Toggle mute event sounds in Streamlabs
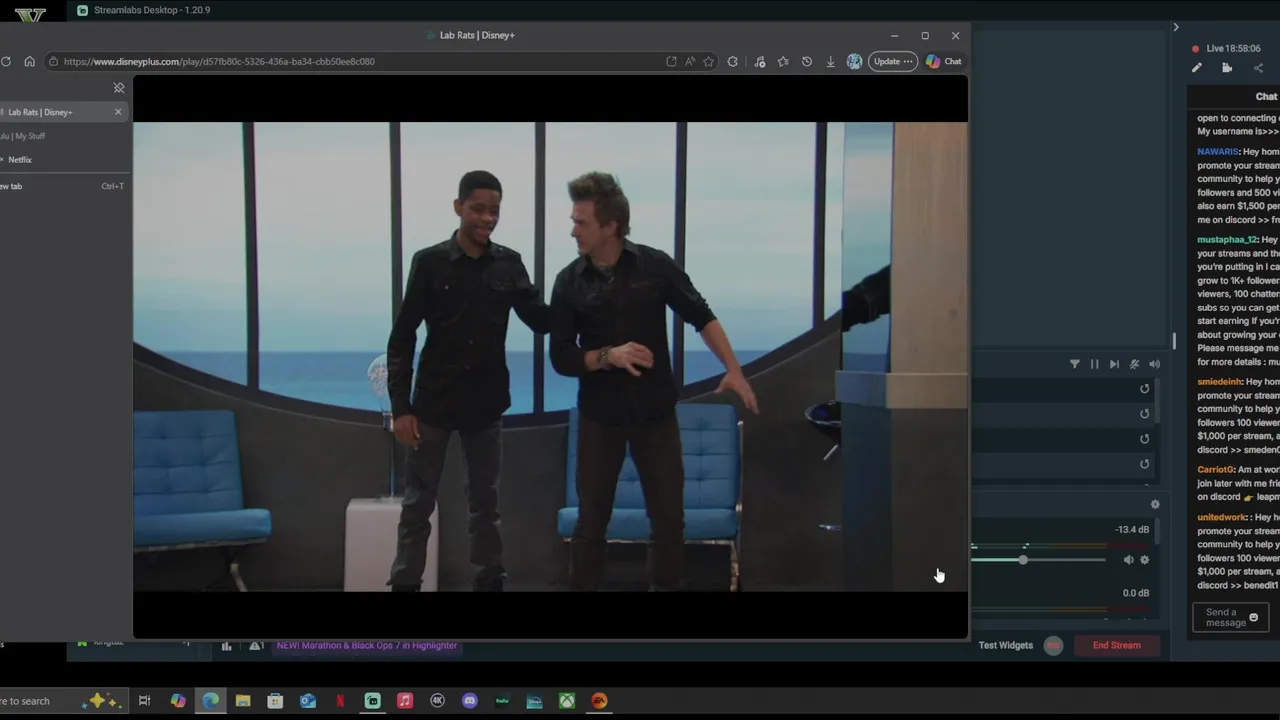The image size is (1280, 720). (x=1134, y=364)
